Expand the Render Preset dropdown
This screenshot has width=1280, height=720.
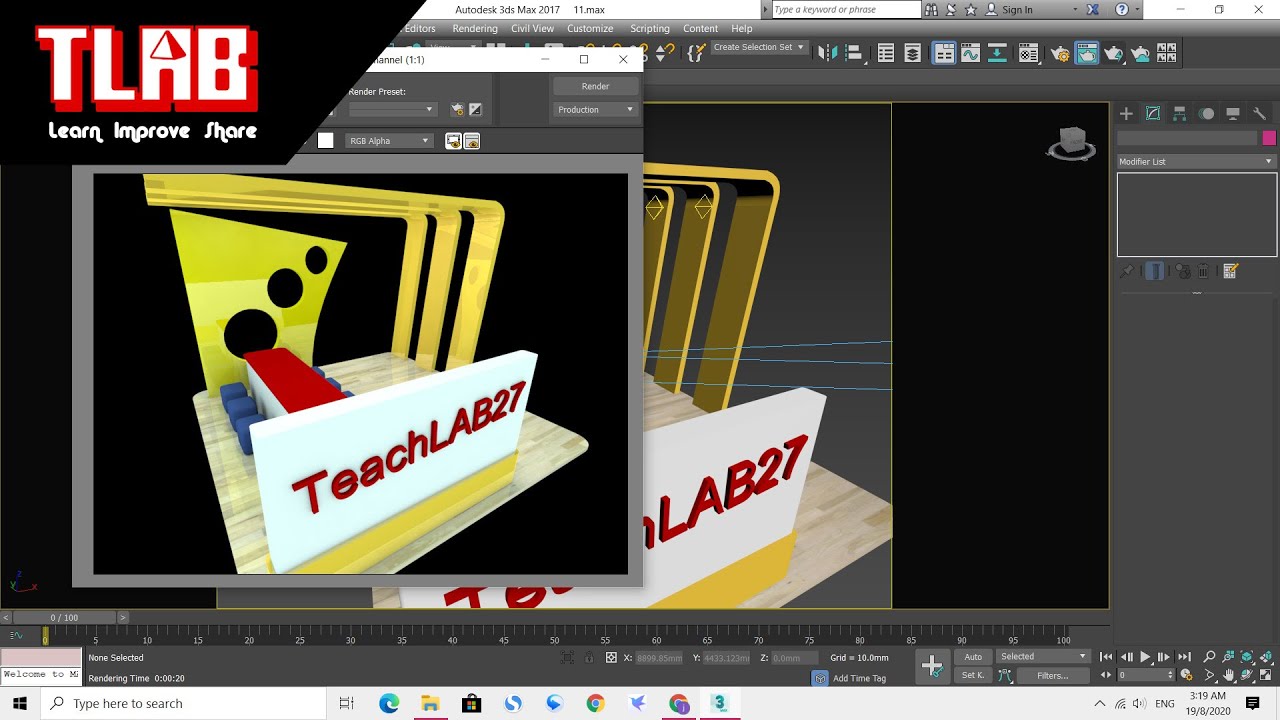(x=391, y=109)
